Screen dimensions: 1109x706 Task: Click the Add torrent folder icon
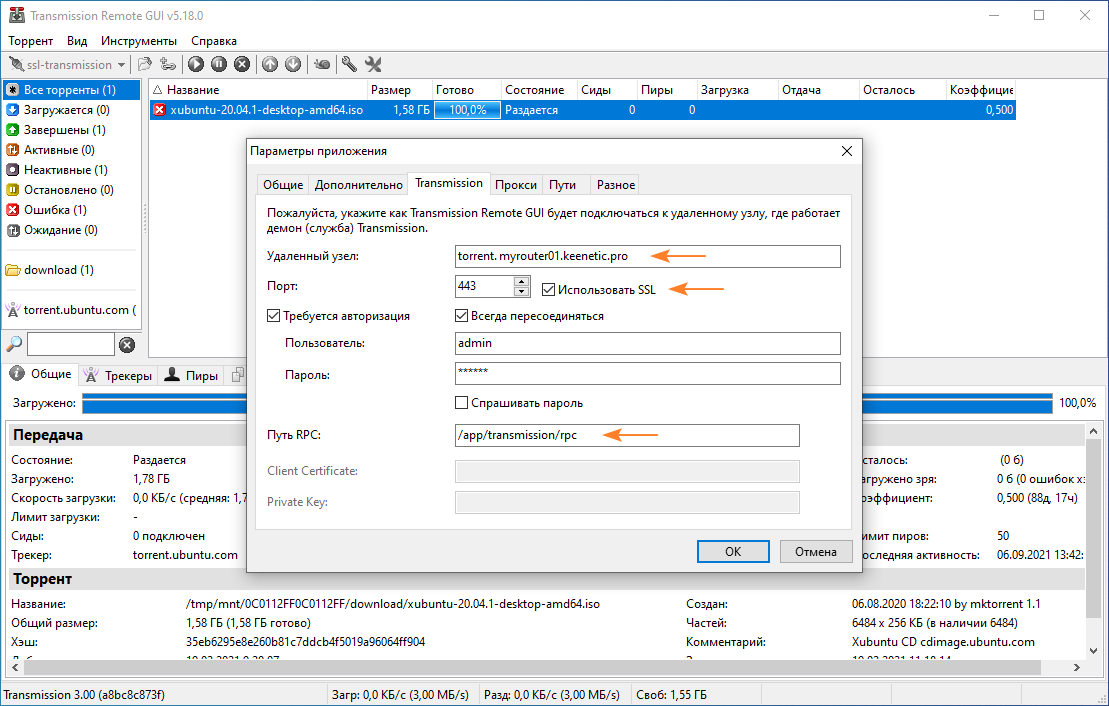(x=145, y=64)
